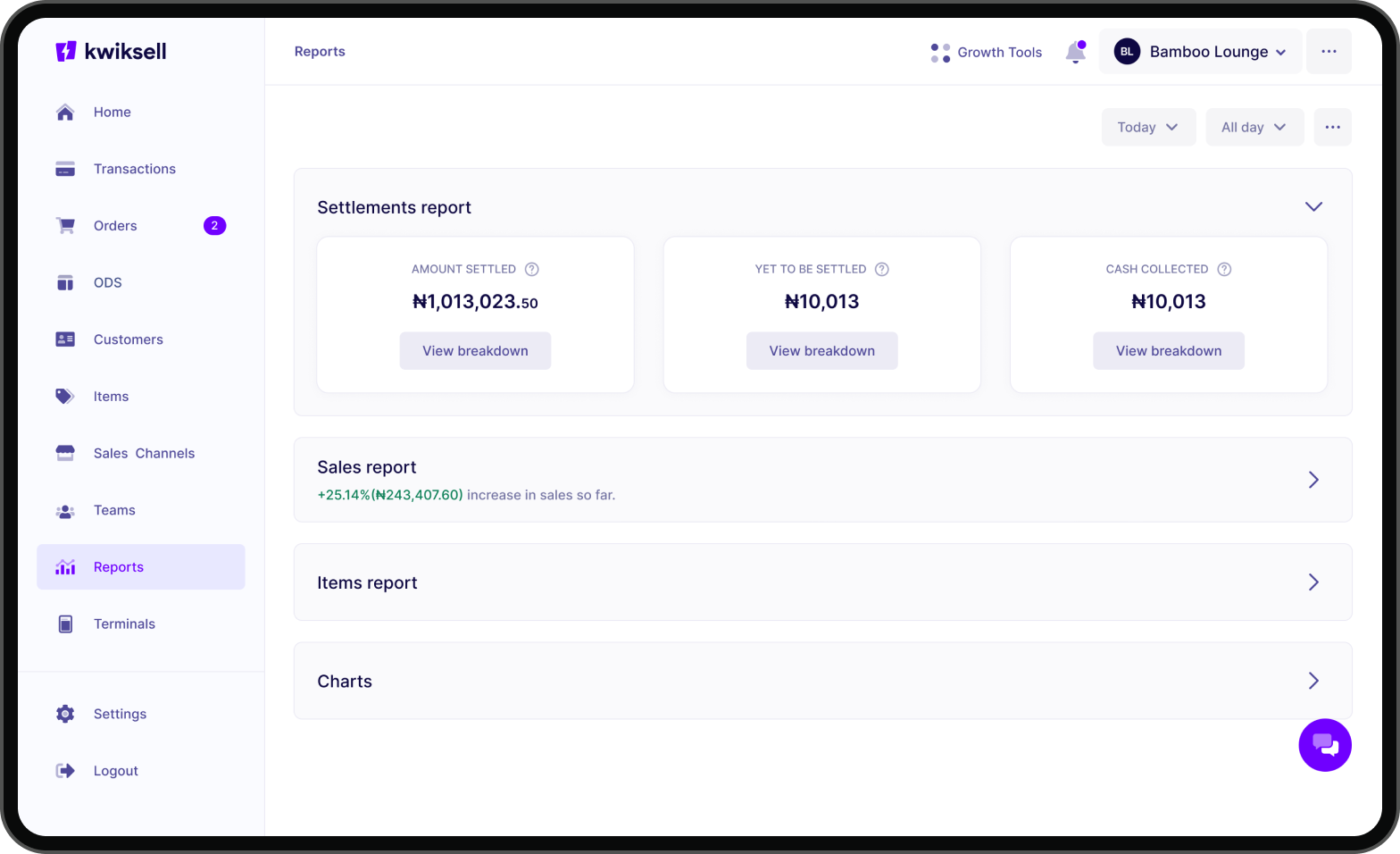Click help icon beside Amount Settled
The width and height of the screenshot is (1400, 854).
coord(532,269)
